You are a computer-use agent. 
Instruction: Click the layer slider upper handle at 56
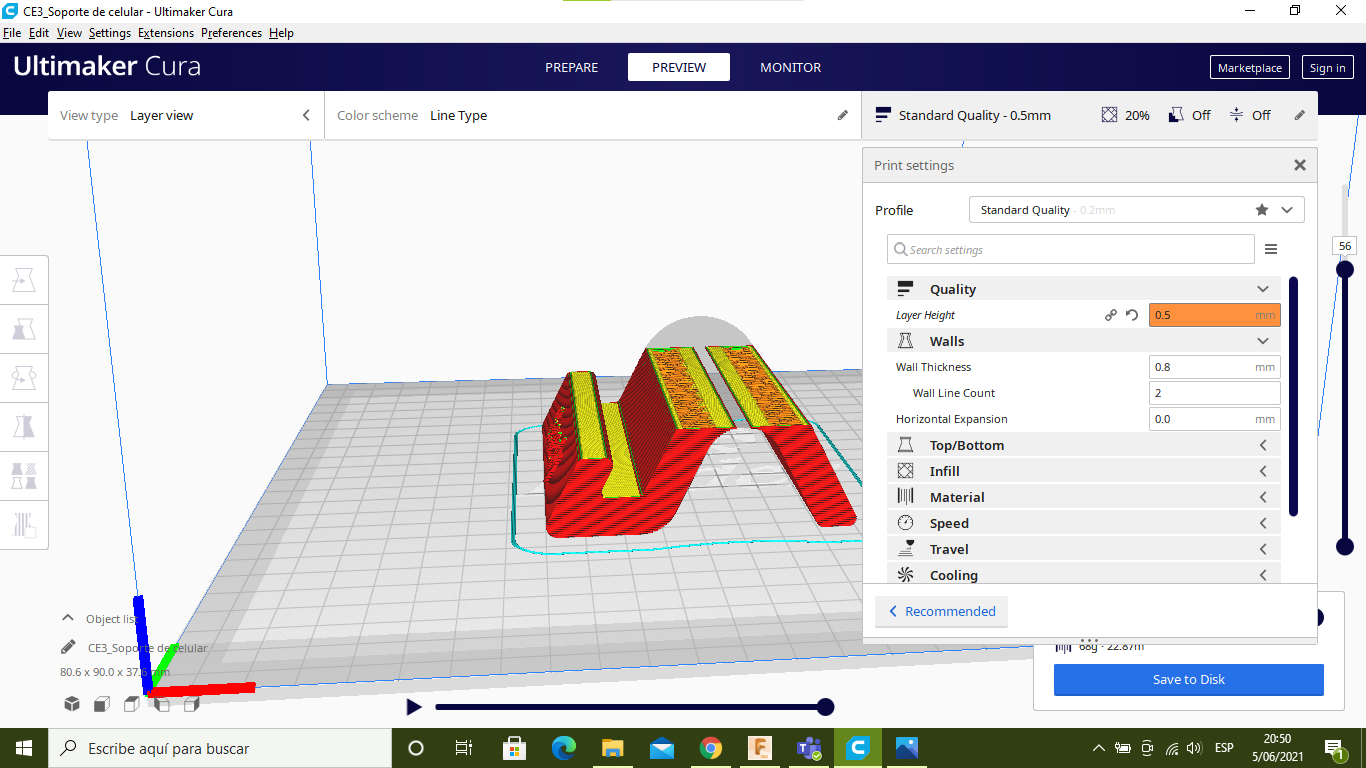pyautogui.click(x=1345, y=269)
